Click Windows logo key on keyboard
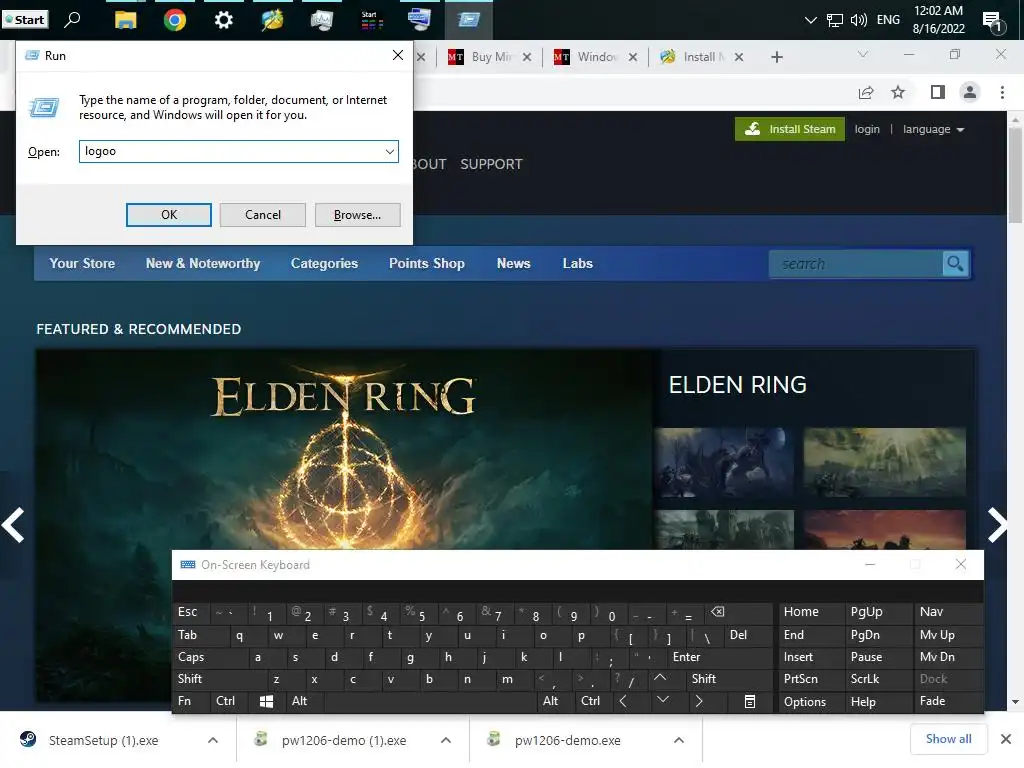Screen dimensions: 1024x768 [266, 701]
